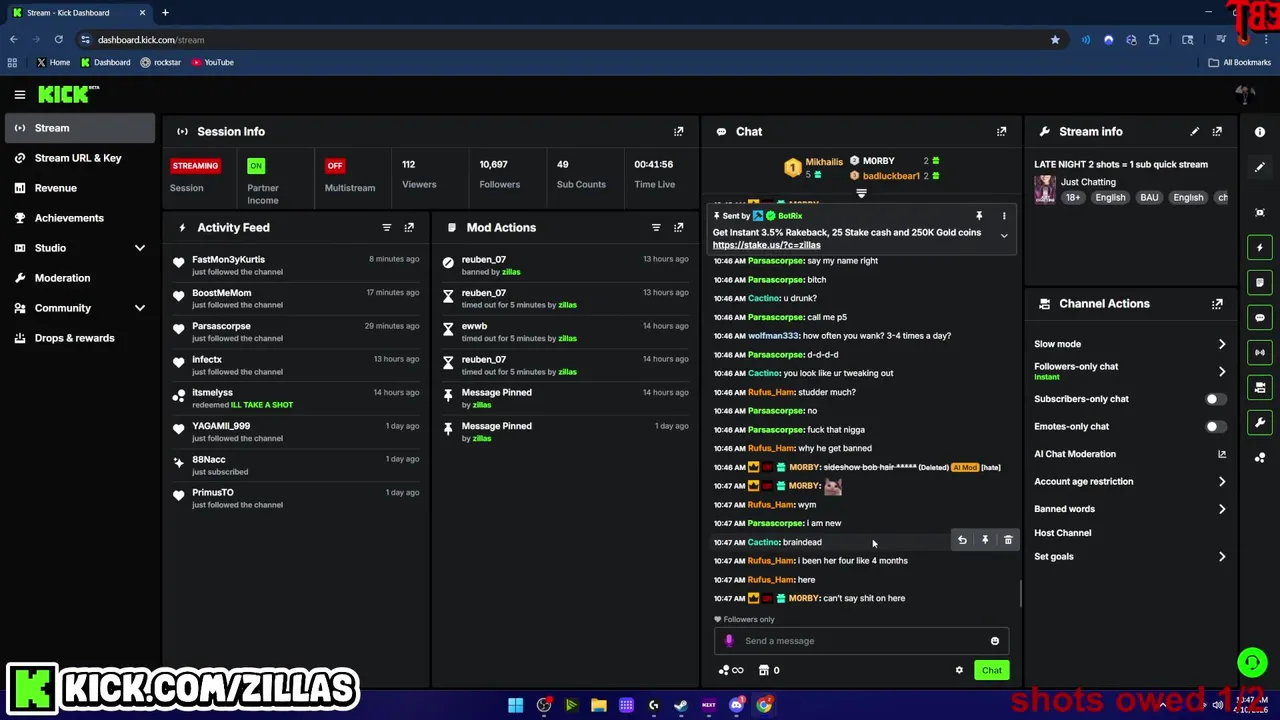Click the Just Chatting category thumbnail
This screenshot has width=1280, height=720.
coord(1045,189)
